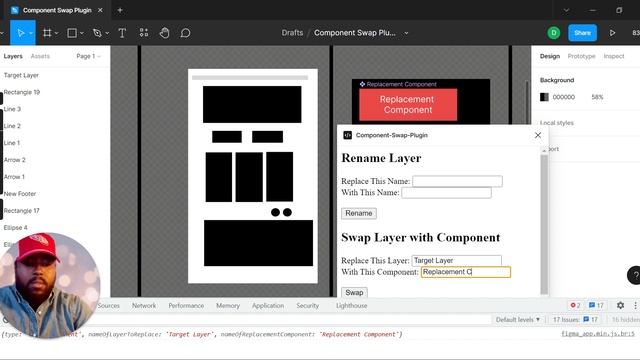This screenshot has width=640, height=360.
Task: Open the Application DevTools tab
Action: [x=268, y=305]
